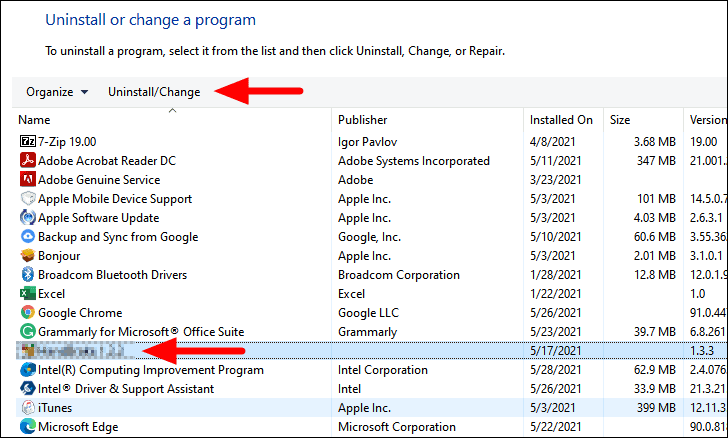Click the Adobe Genuine Service icon

[28, 179]
